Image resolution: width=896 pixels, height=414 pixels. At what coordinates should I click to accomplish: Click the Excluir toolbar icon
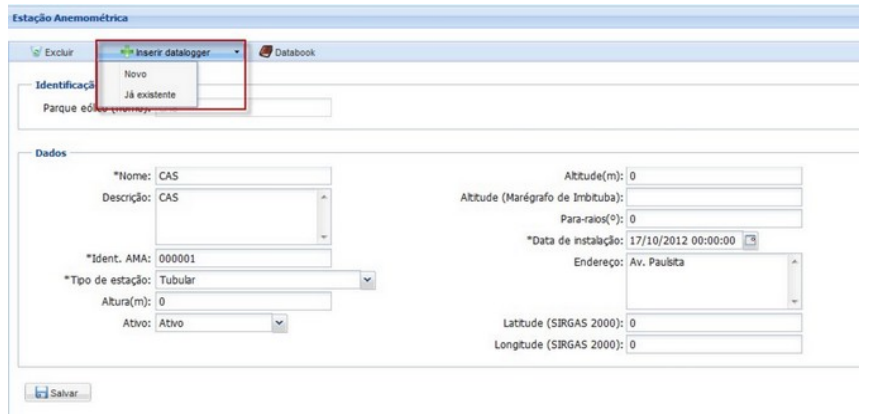34,51
